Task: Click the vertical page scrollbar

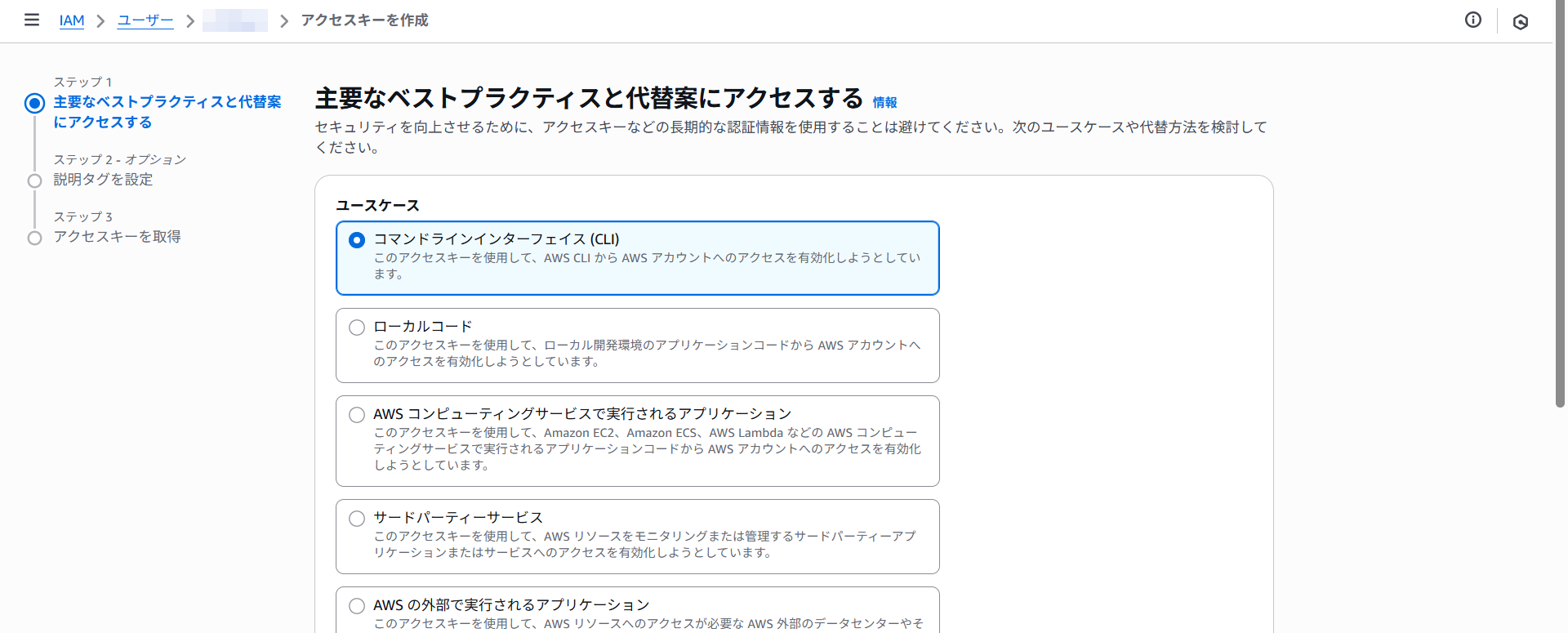Action: (x=1560, y=204)
